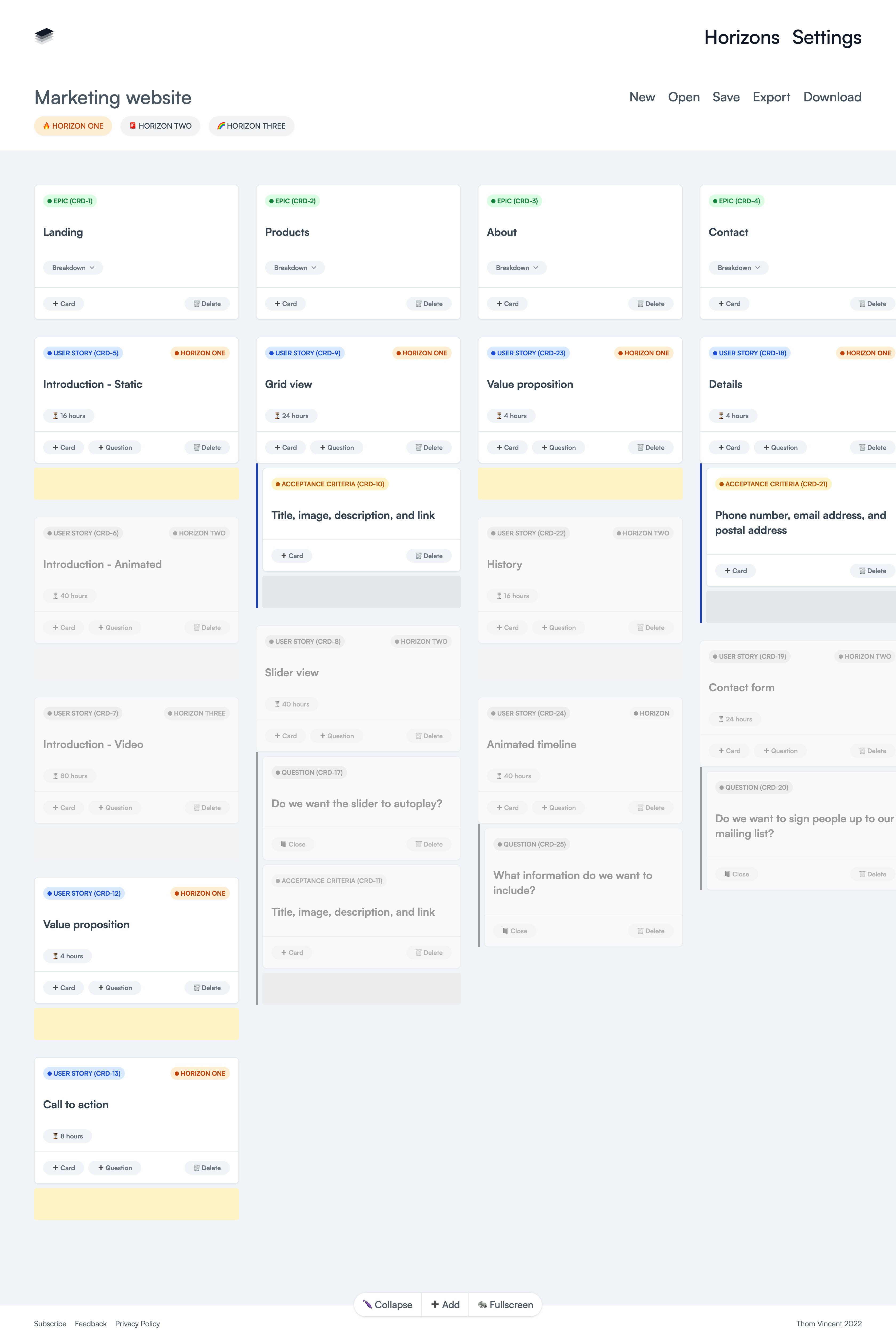Add a card under Grid view story

[285, 447]
